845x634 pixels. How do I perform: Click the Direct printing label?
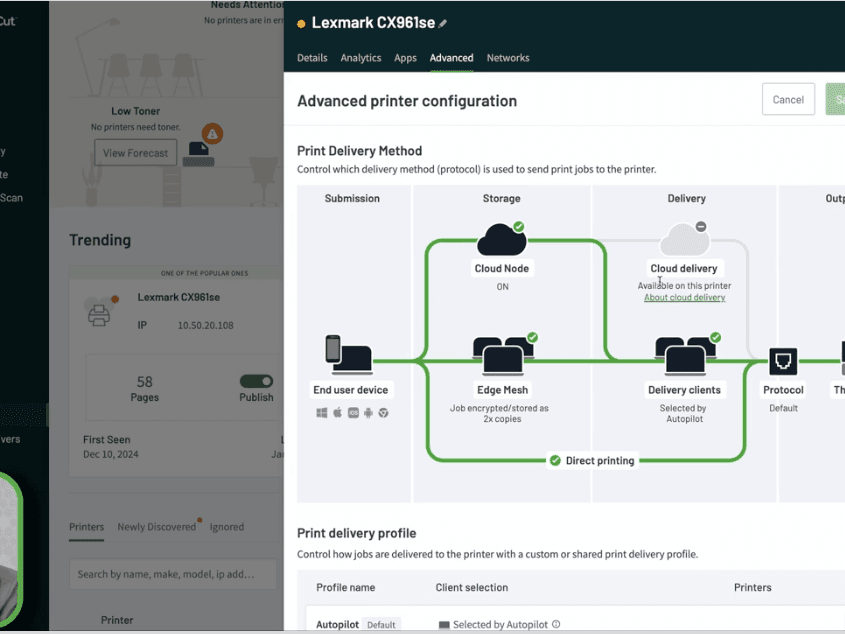click(x=600, y=460)
